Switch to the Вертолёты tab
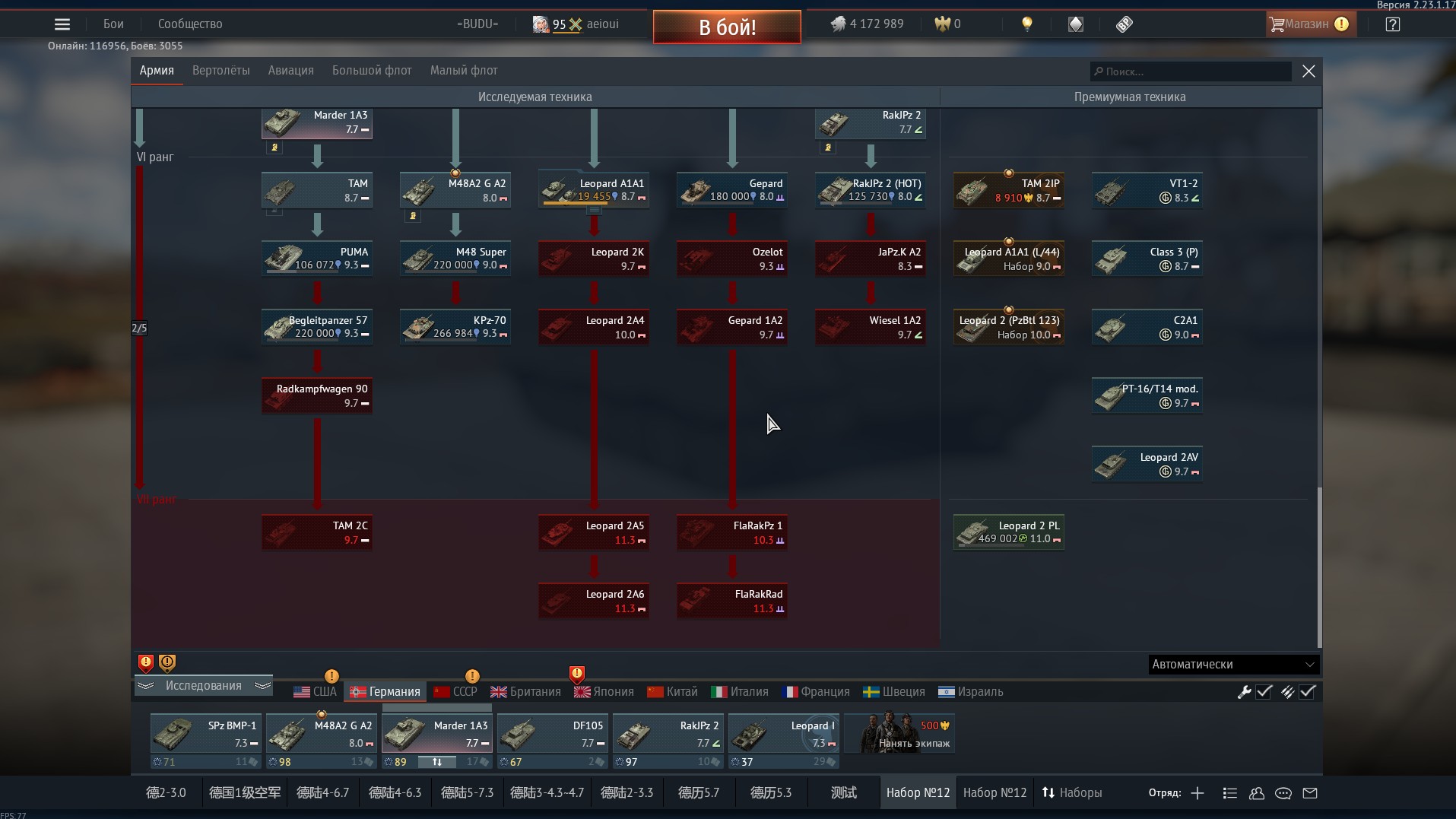 (x=220, y=71)
